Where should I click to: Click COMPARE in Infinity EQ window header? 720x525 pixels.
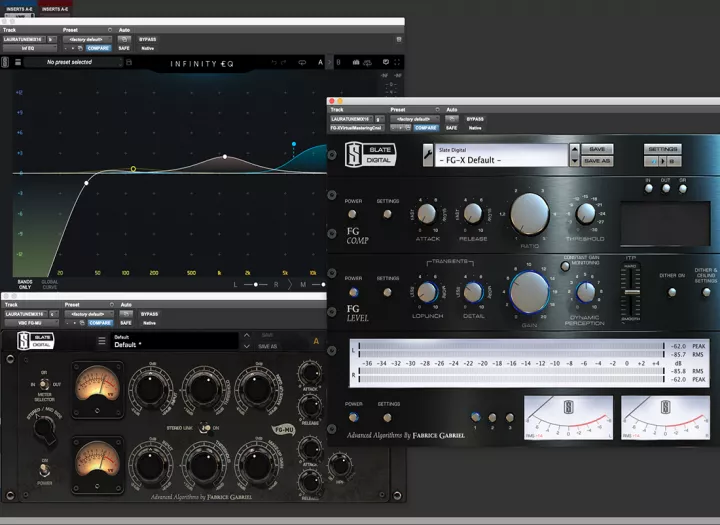click(98, 48)
